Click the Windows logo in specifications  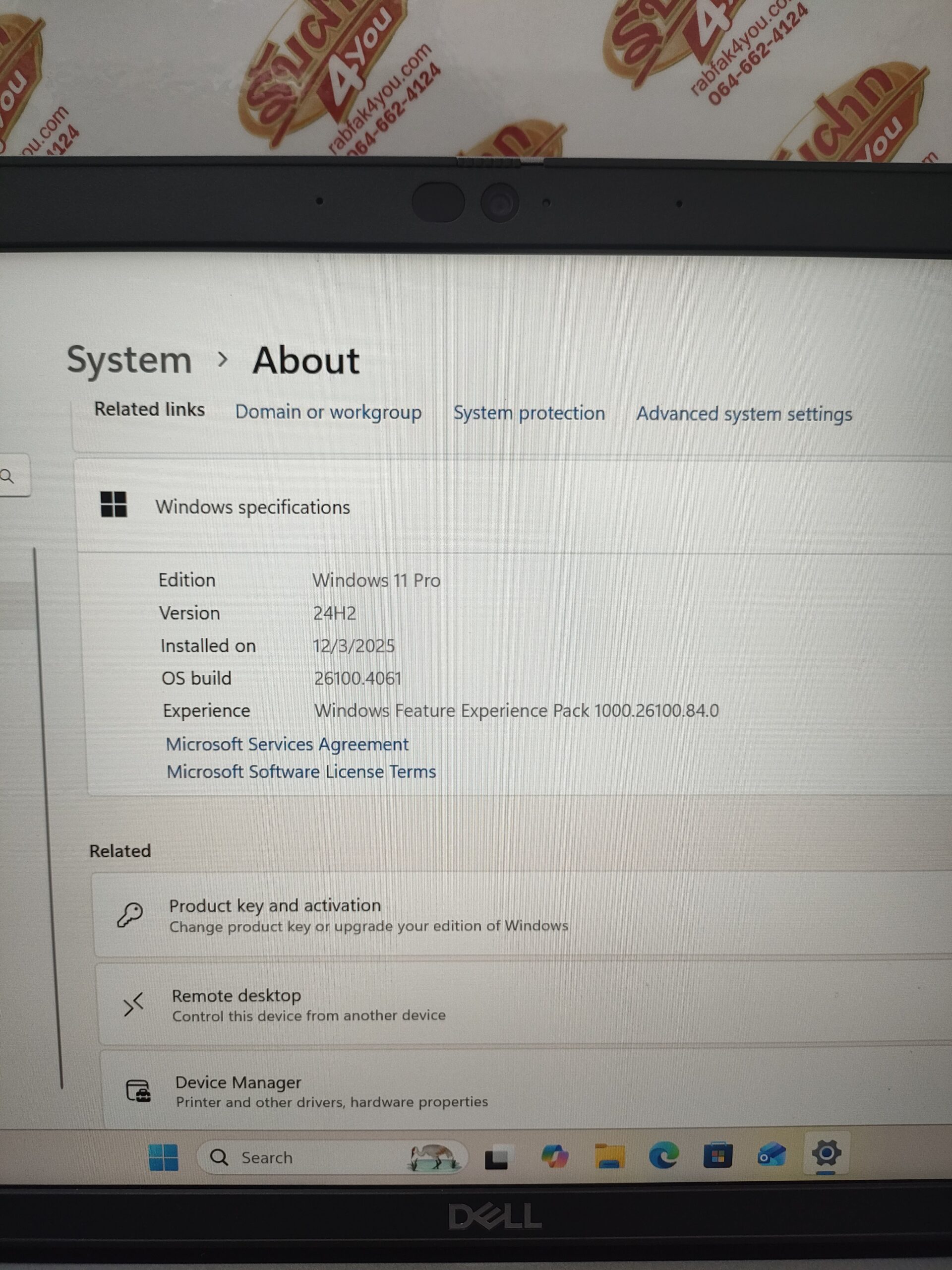coord(114,505)
